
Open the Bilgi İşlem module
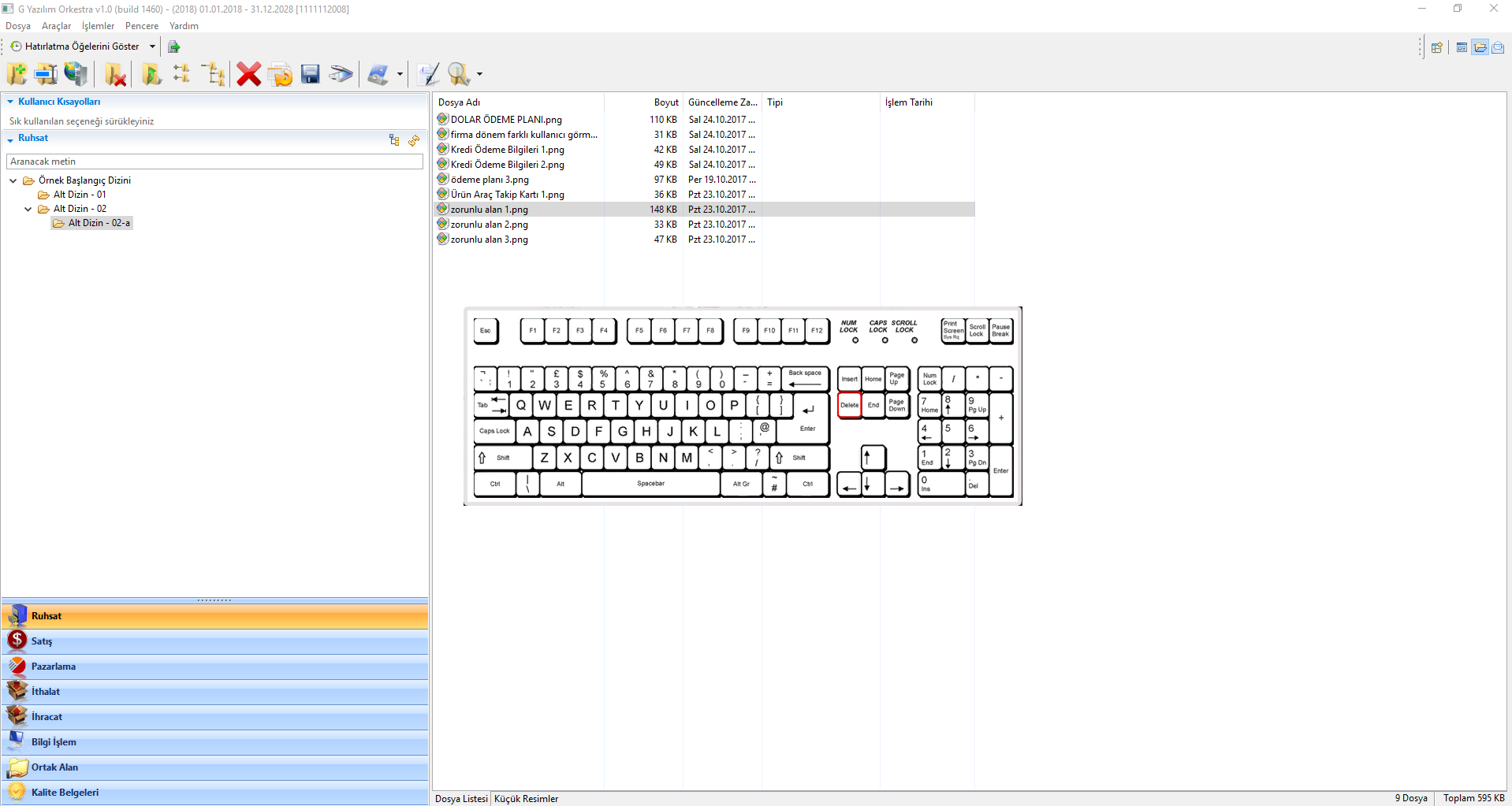[x=54, y=742]
